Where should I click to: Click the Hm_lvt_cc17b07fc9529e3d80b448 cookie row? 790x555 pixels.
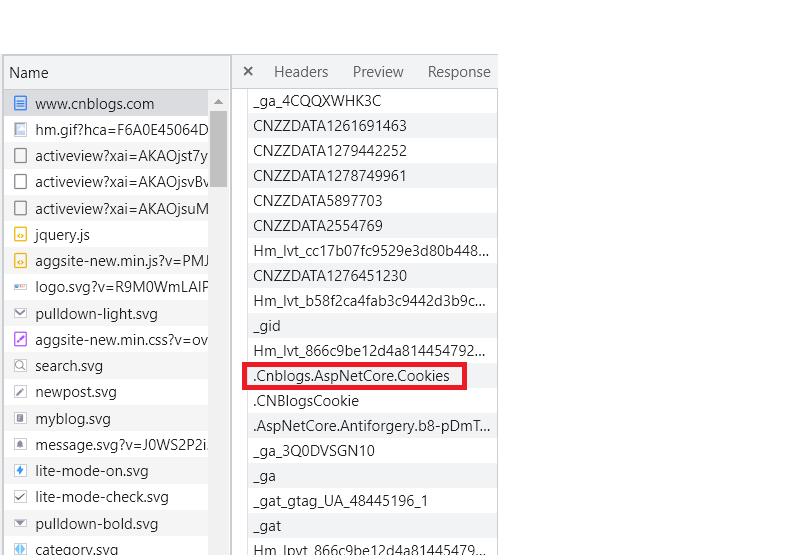pos(372,250)
